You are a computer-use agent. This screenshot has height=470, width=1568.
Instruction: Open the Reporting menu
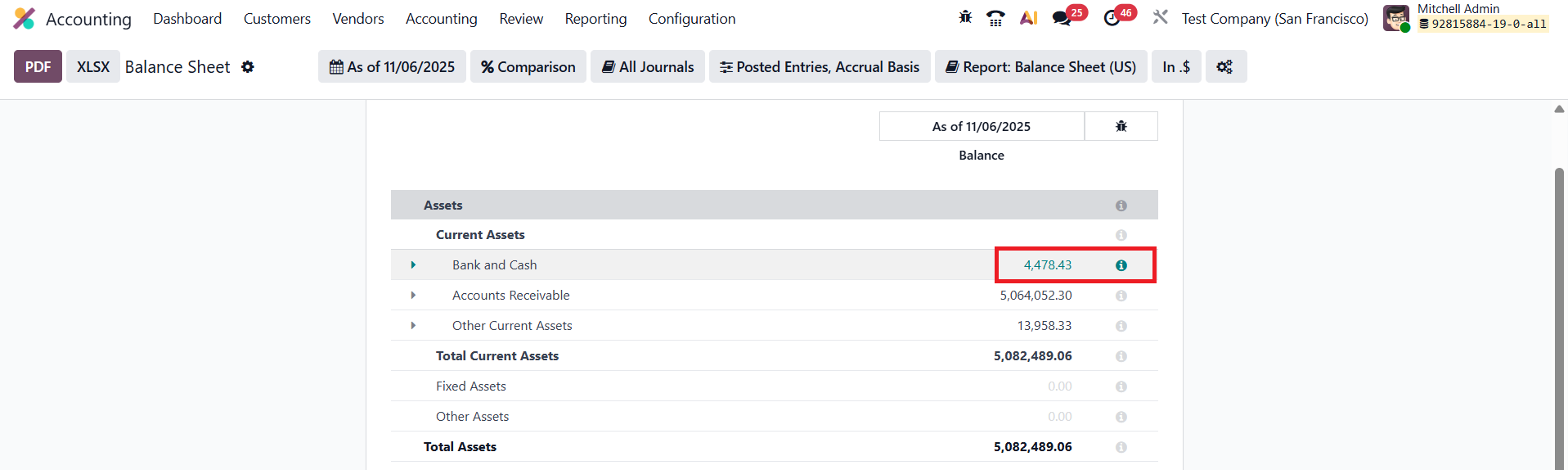[x=595, y=19]
